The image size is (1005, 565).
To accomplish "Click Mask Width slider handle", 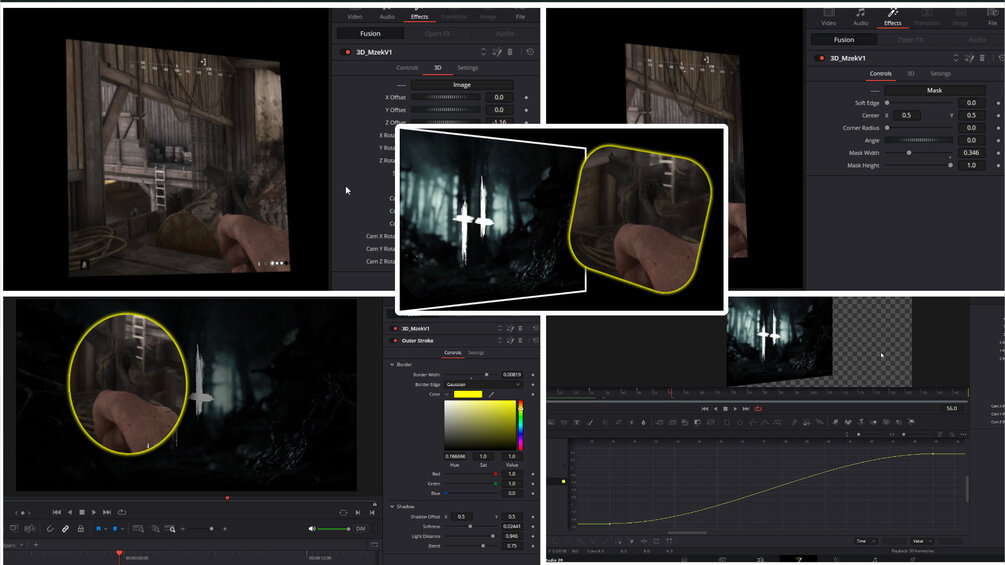I will [x=909, y=152].
